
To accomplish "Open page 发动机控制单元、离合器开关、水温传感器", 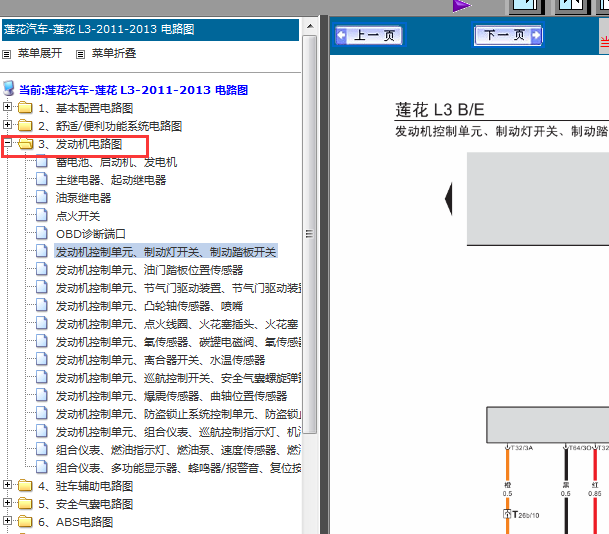I will tap(160, 360).
